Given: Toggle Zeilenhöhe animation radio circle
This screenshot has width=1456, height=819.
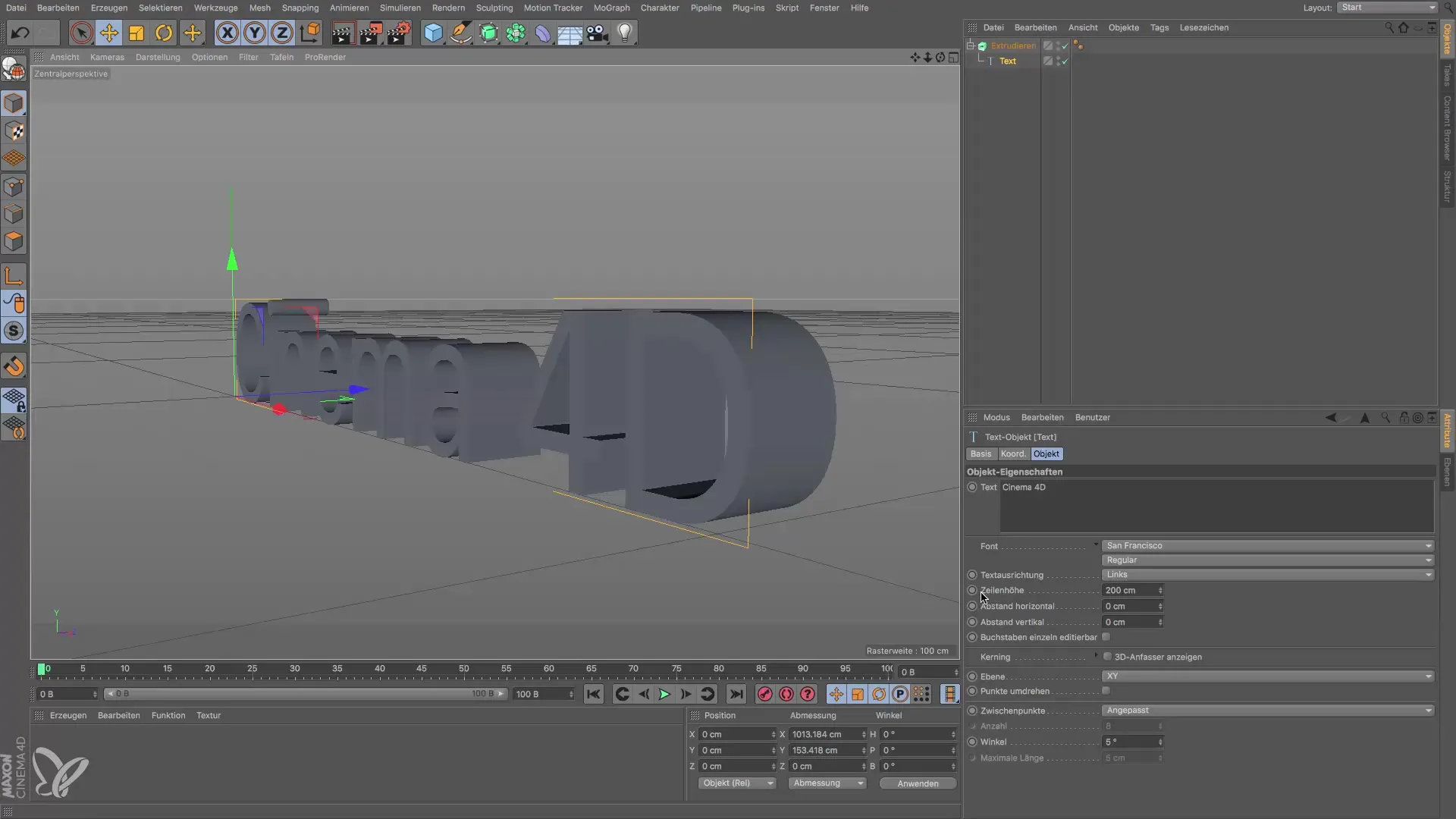Looking at the screenshot, I should 972,590.
